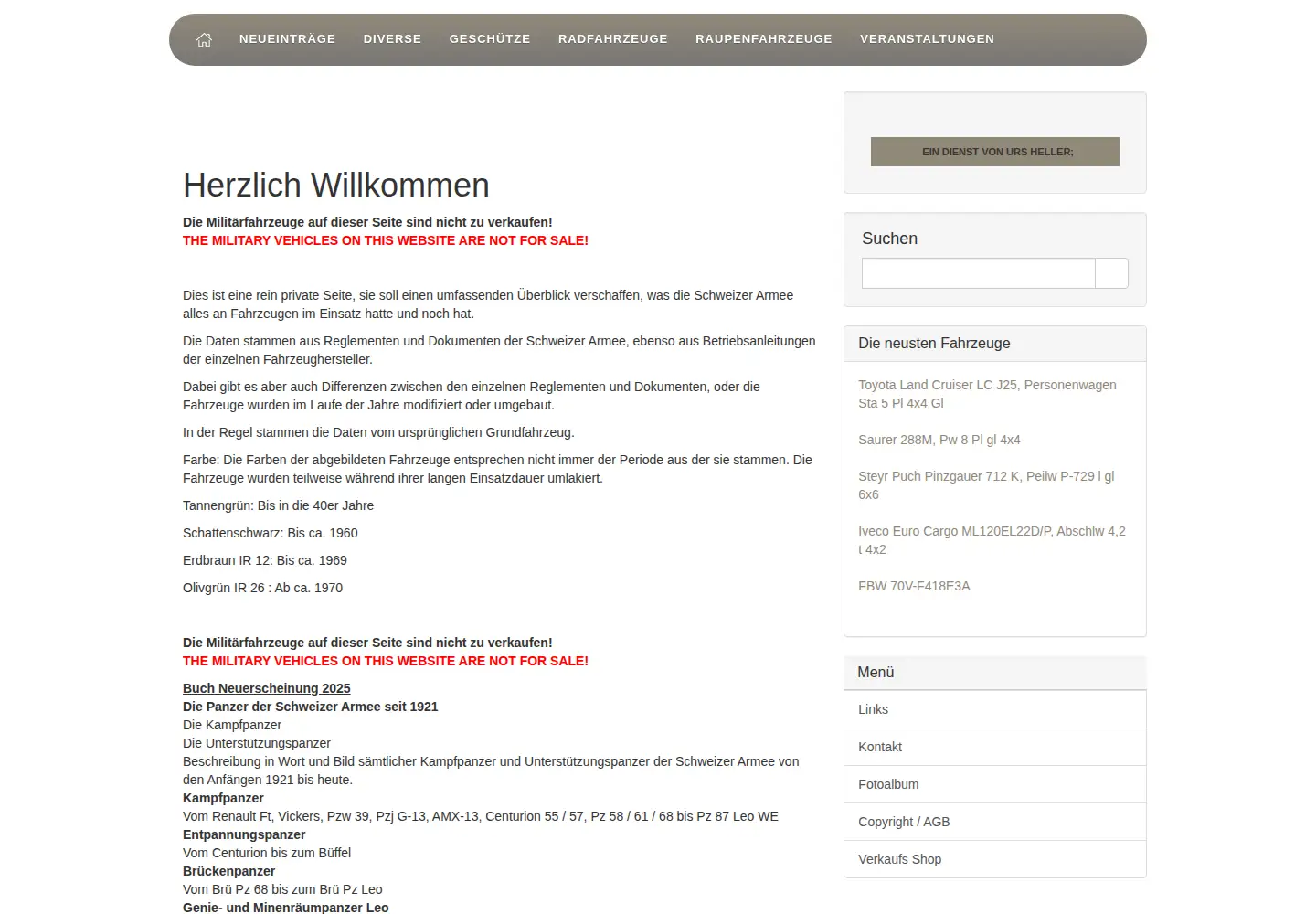Open the Diverse menu
The image size is (1316, 914).
392,39
